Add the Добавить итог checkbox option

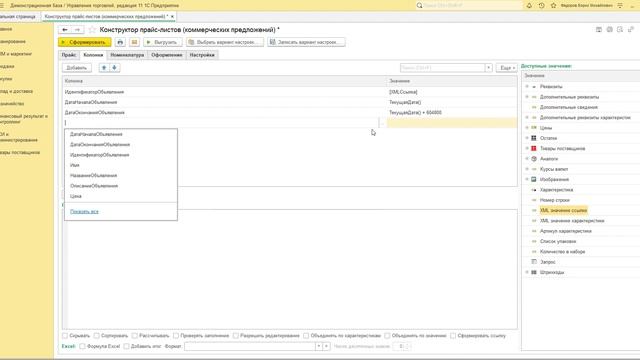click(127, 346)
